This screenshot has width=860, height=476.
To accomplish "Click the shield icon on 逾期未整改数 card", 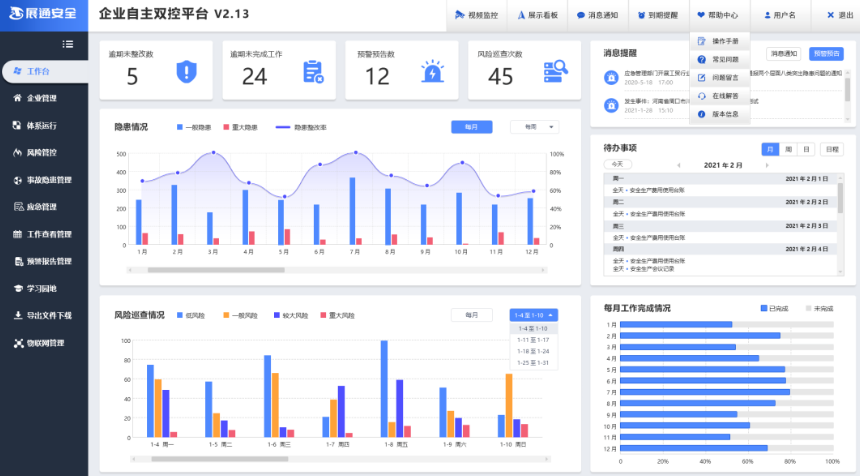I will click(186, 72).
